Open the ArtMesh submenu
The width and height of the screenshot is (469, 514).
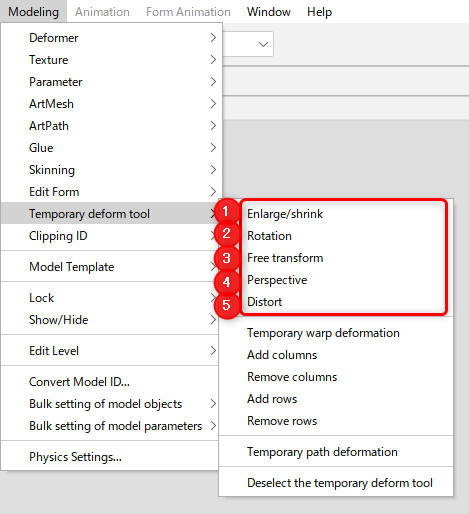coord(111,104)
